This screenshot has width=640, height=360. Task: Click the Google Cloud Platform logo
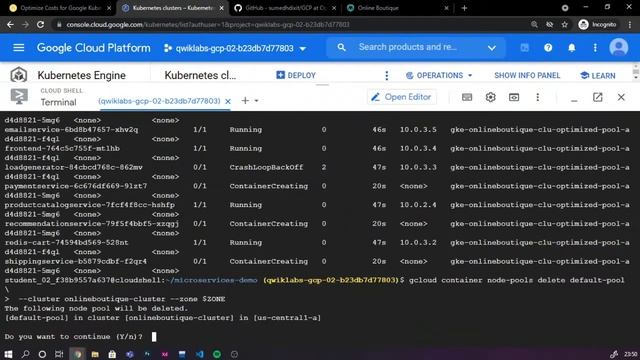click(x=93, y=48)
